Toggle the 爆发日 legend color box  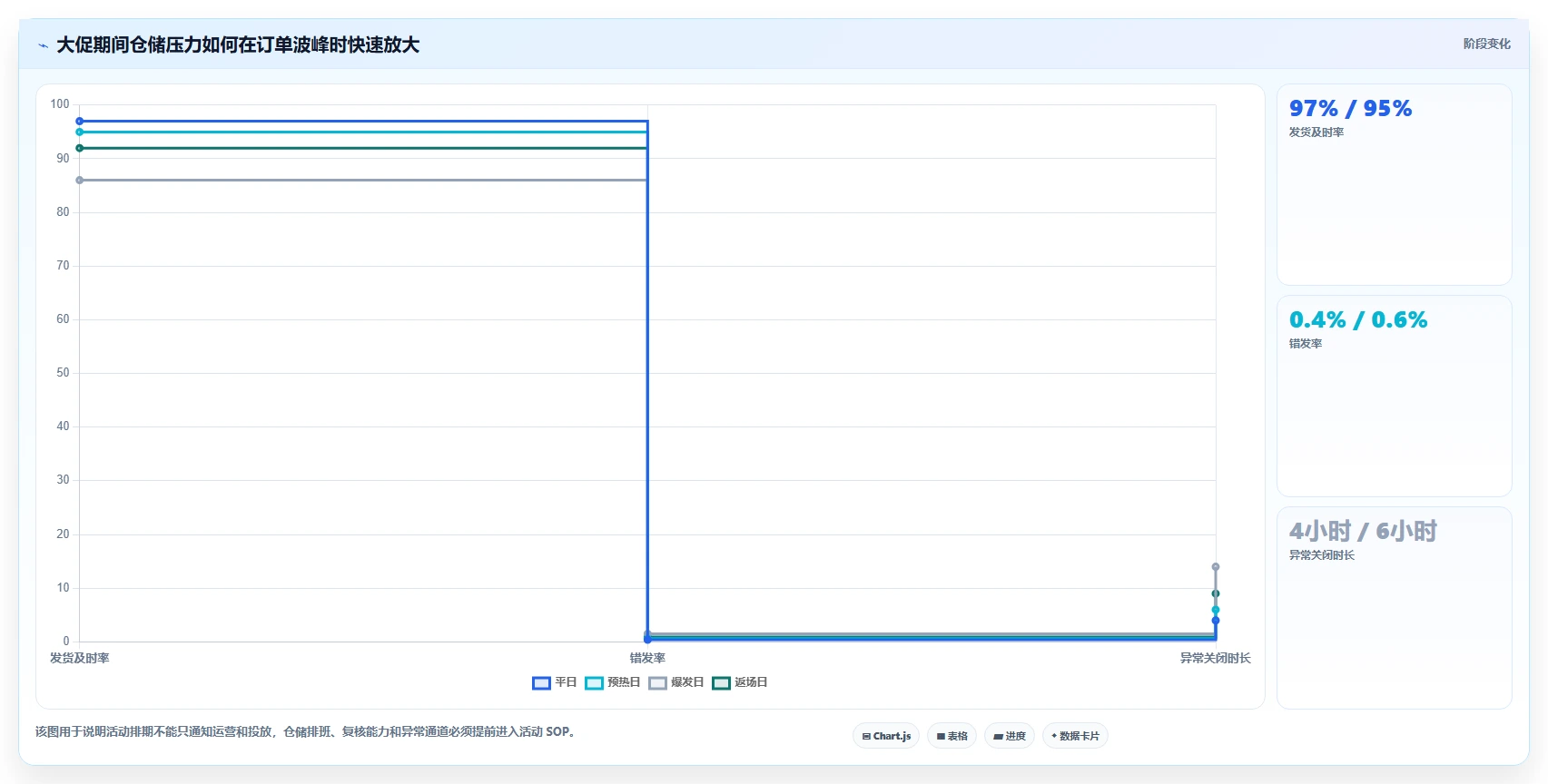(657, 683)
